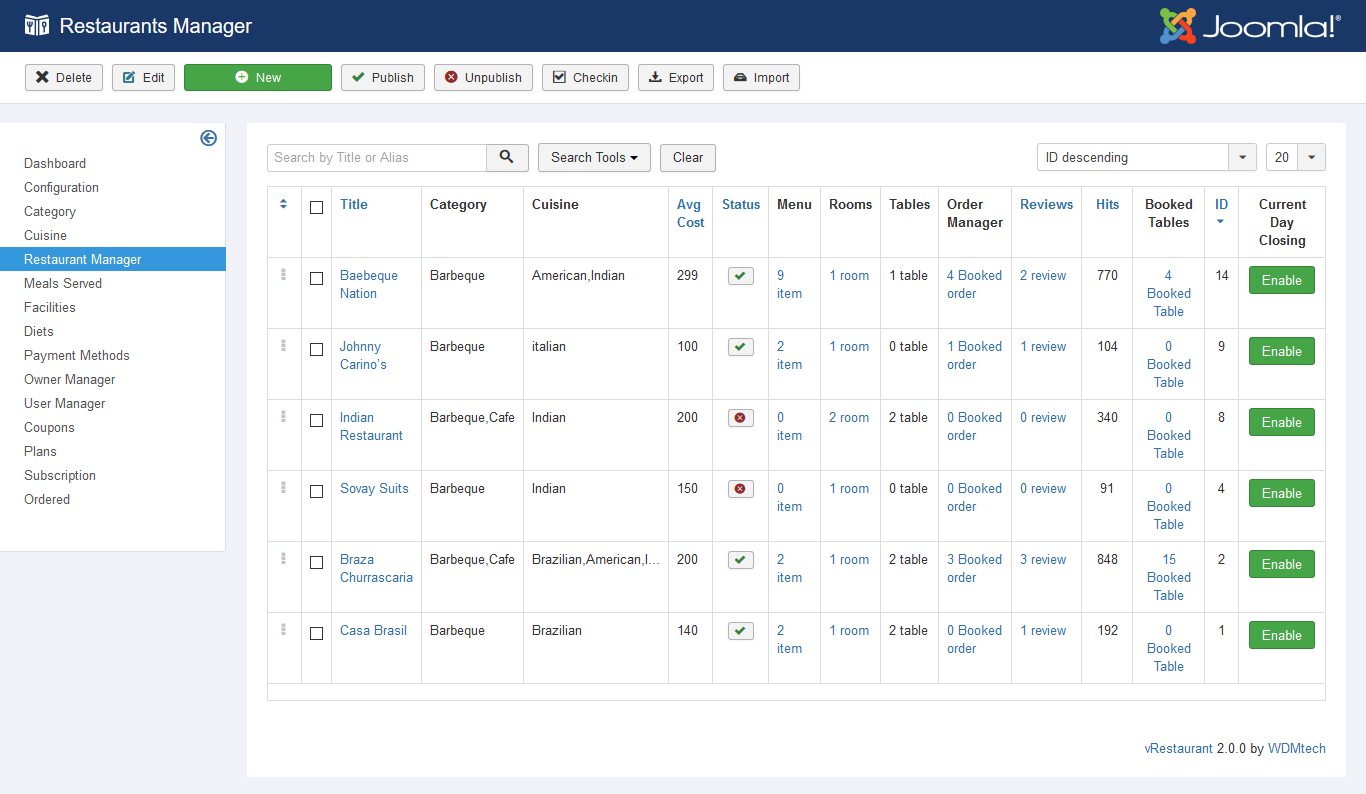The image size is (1366, 794).
Task: Expand the Search Tools dropdown
Action: 594,157
